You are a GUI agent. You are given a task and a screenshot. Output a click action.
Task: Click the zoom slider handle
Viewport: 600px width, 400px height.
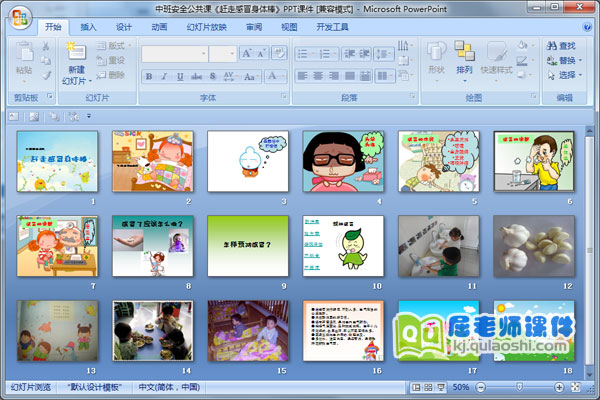(x=520, y=387)
